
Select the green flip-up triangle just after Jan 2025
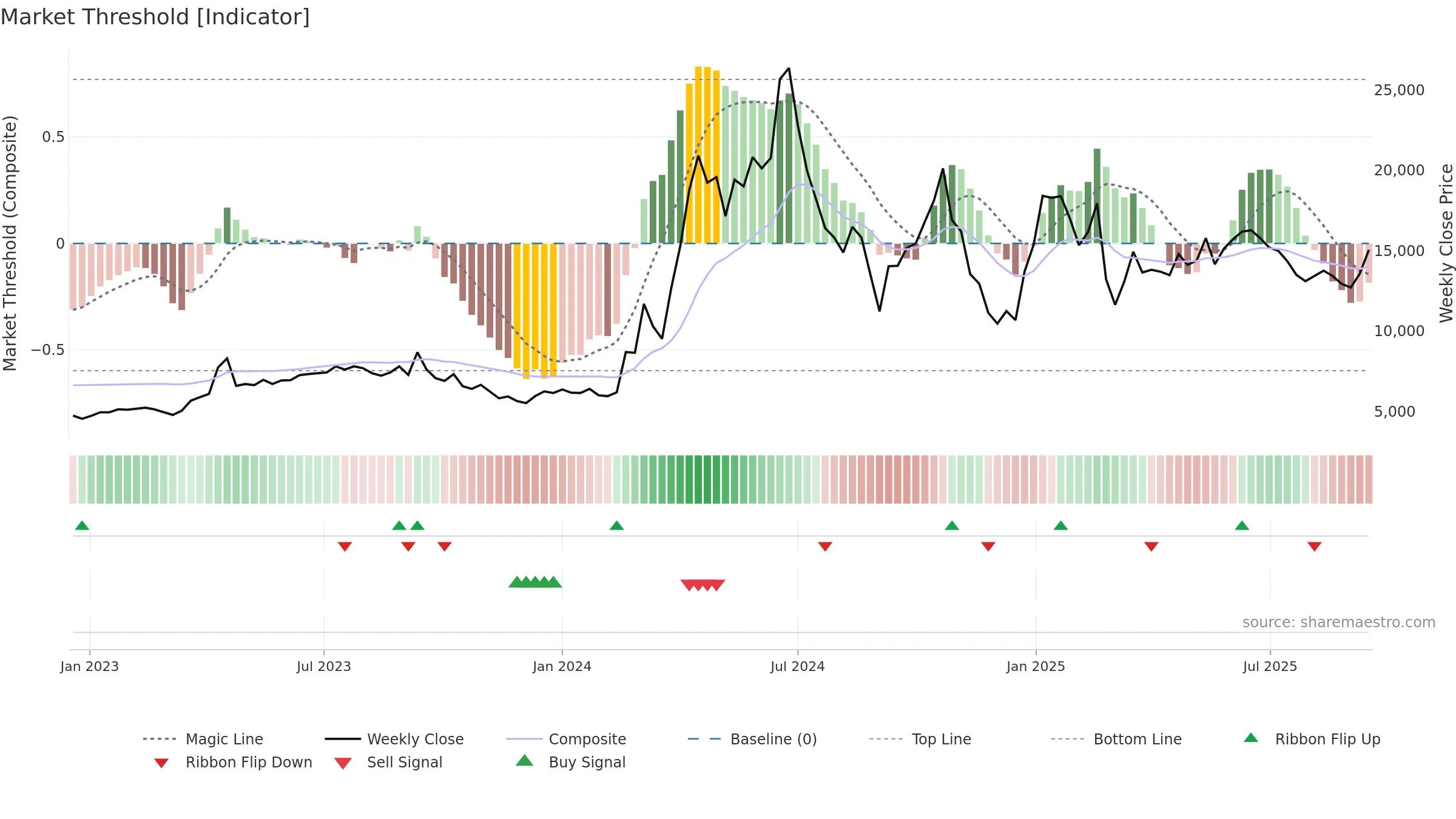(x=1060, y=525)
